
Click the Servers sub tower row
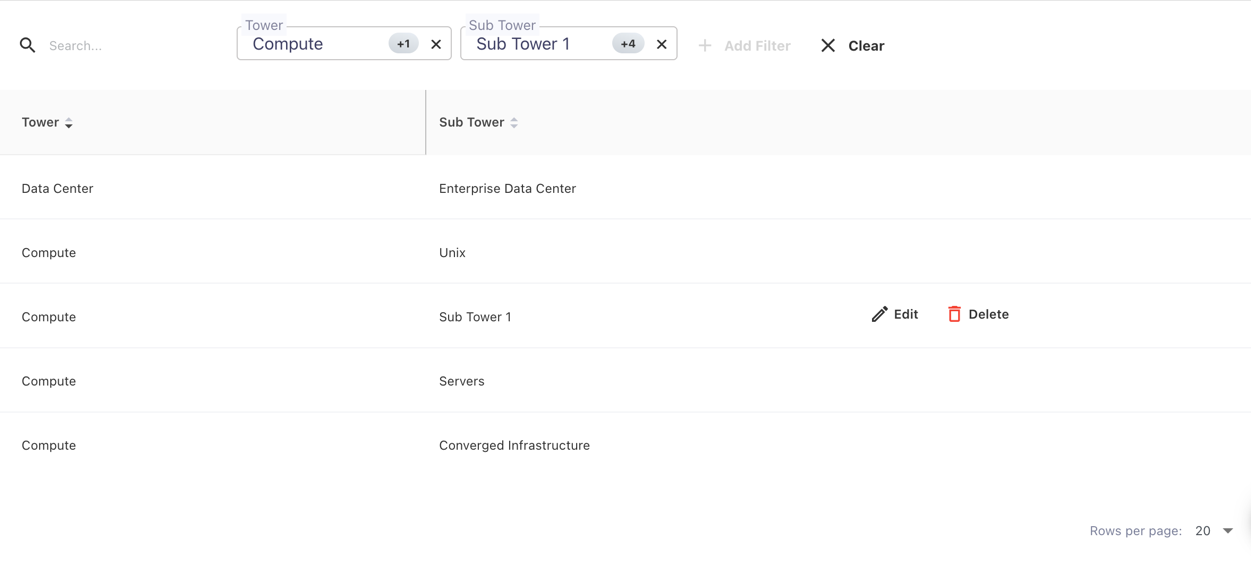click(461, 381)
